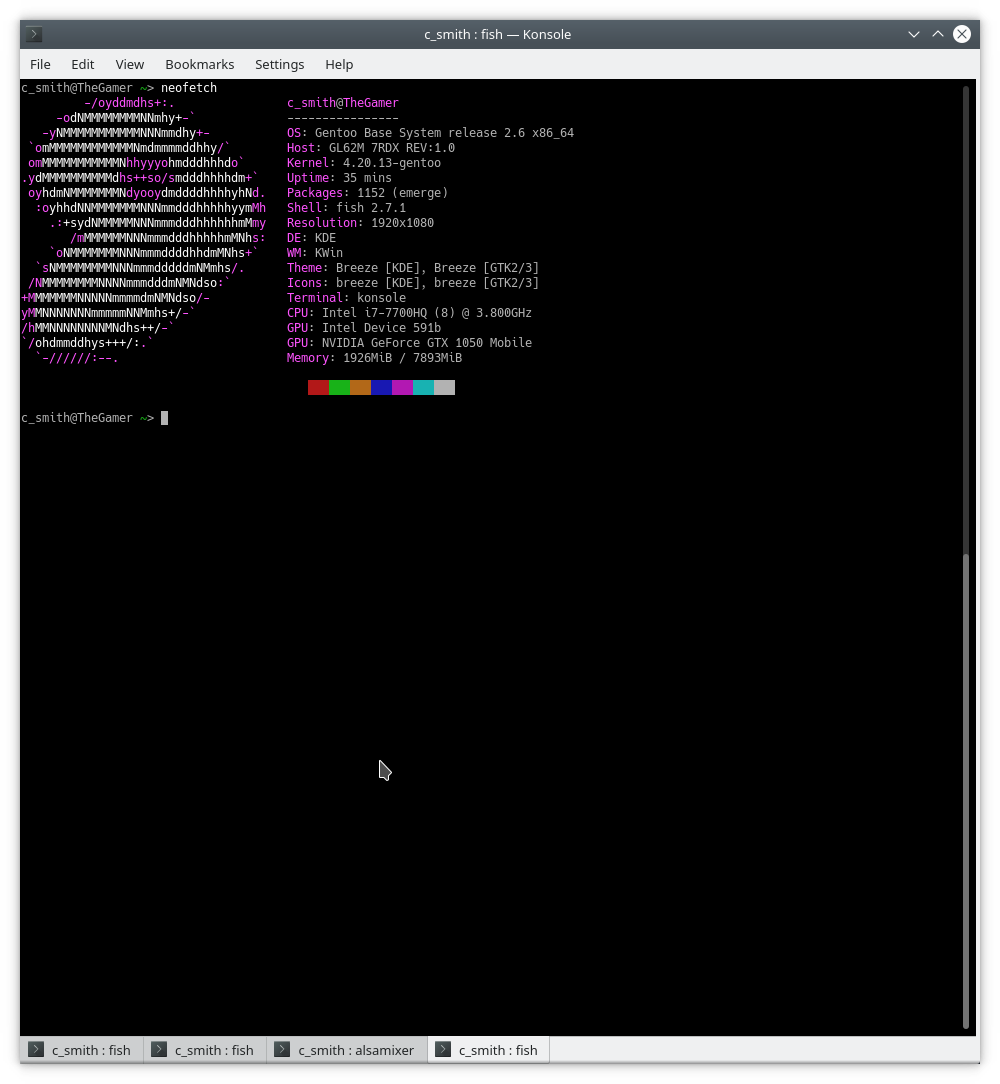
Task: Click the 'OS: Gentoo Base System release' line
Action: 430,133
